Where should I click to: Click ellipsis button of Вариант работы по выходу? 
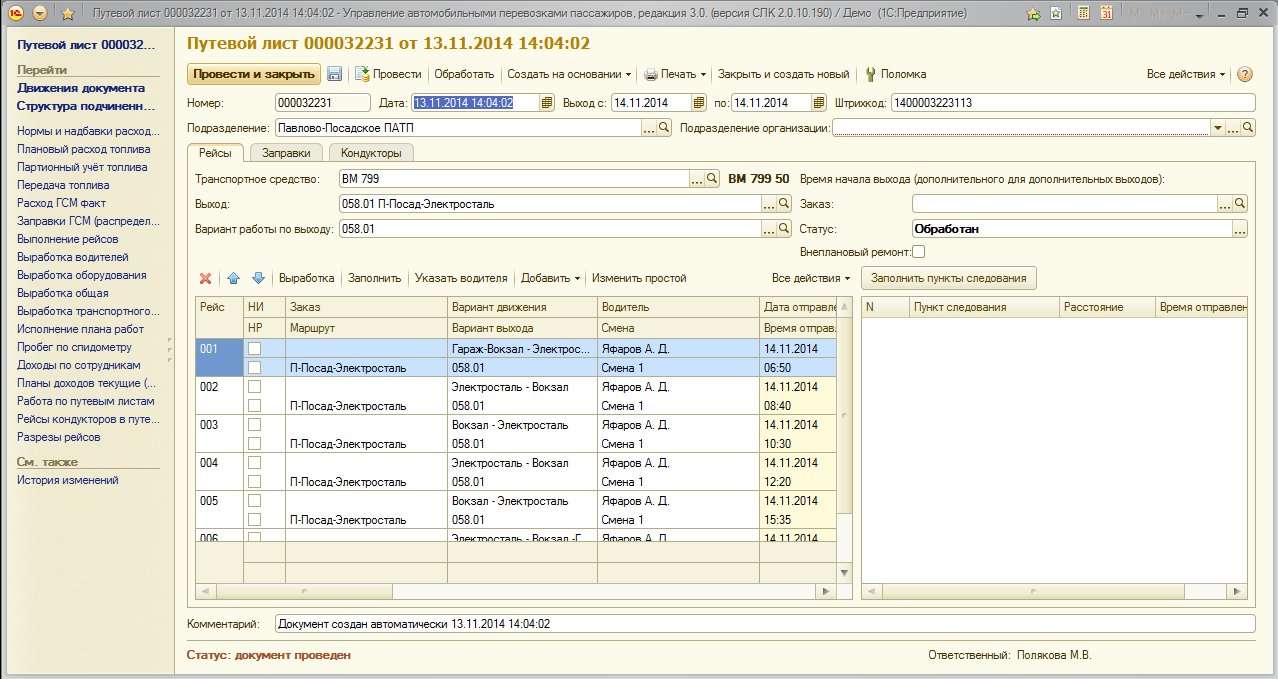(770, 229)
